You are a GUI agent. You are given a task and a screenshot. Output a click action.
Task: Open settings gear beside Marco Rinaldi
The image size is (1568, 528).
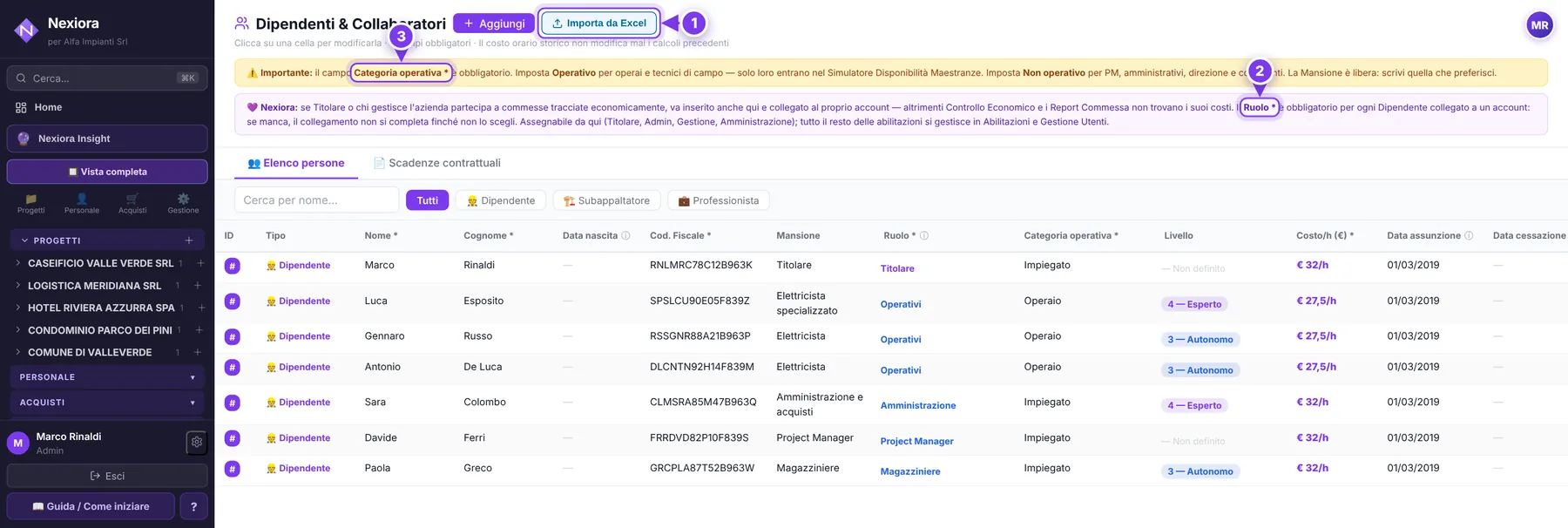(197, 443)
